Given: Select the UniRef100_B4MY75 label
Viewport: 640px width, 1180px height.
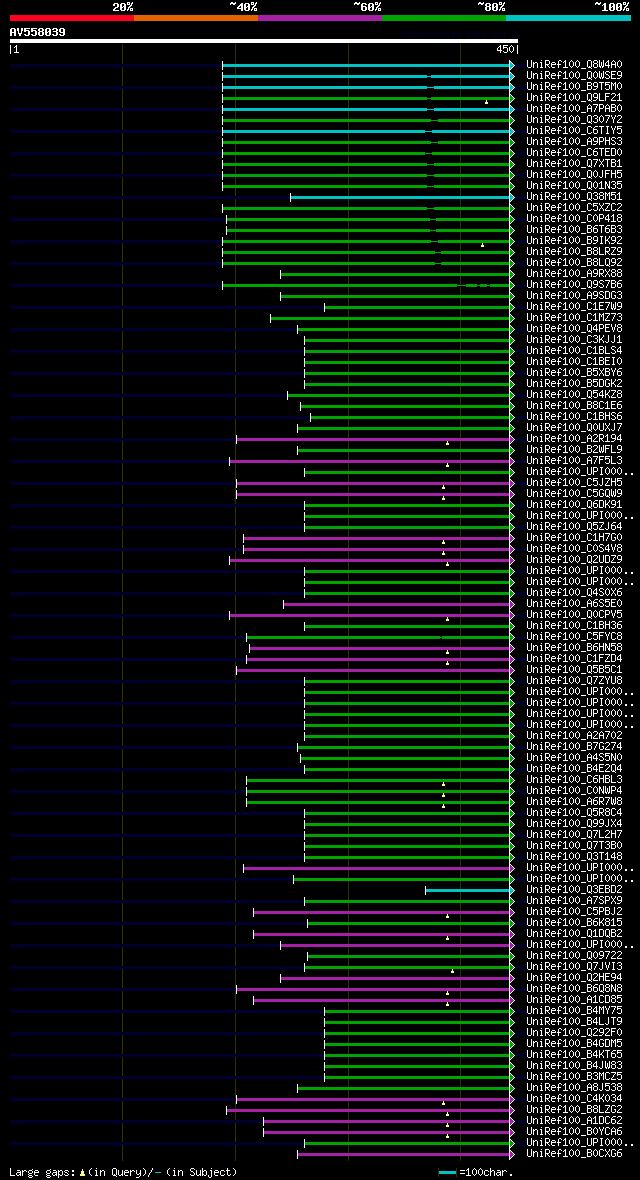Looking at the screenshot, I should [x=574, y=1011].
